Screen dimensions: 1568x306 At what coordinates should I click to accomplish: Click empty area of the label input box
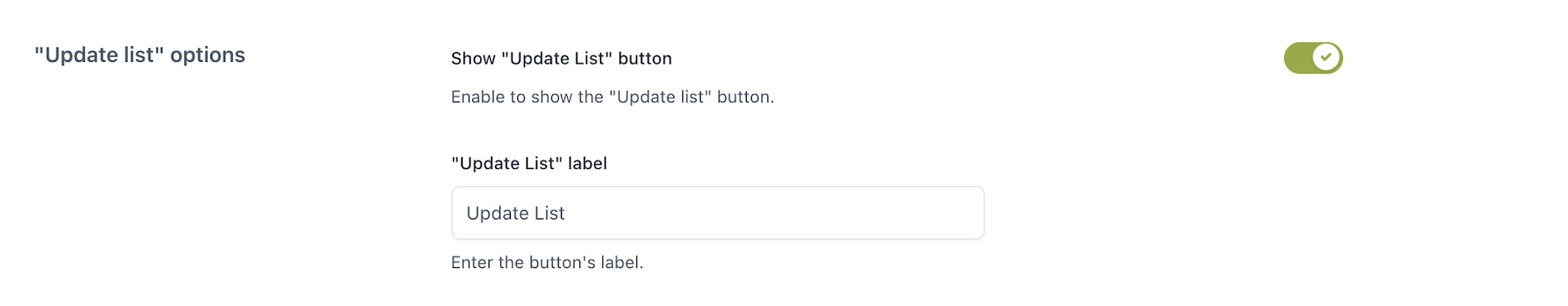[776, 213]
